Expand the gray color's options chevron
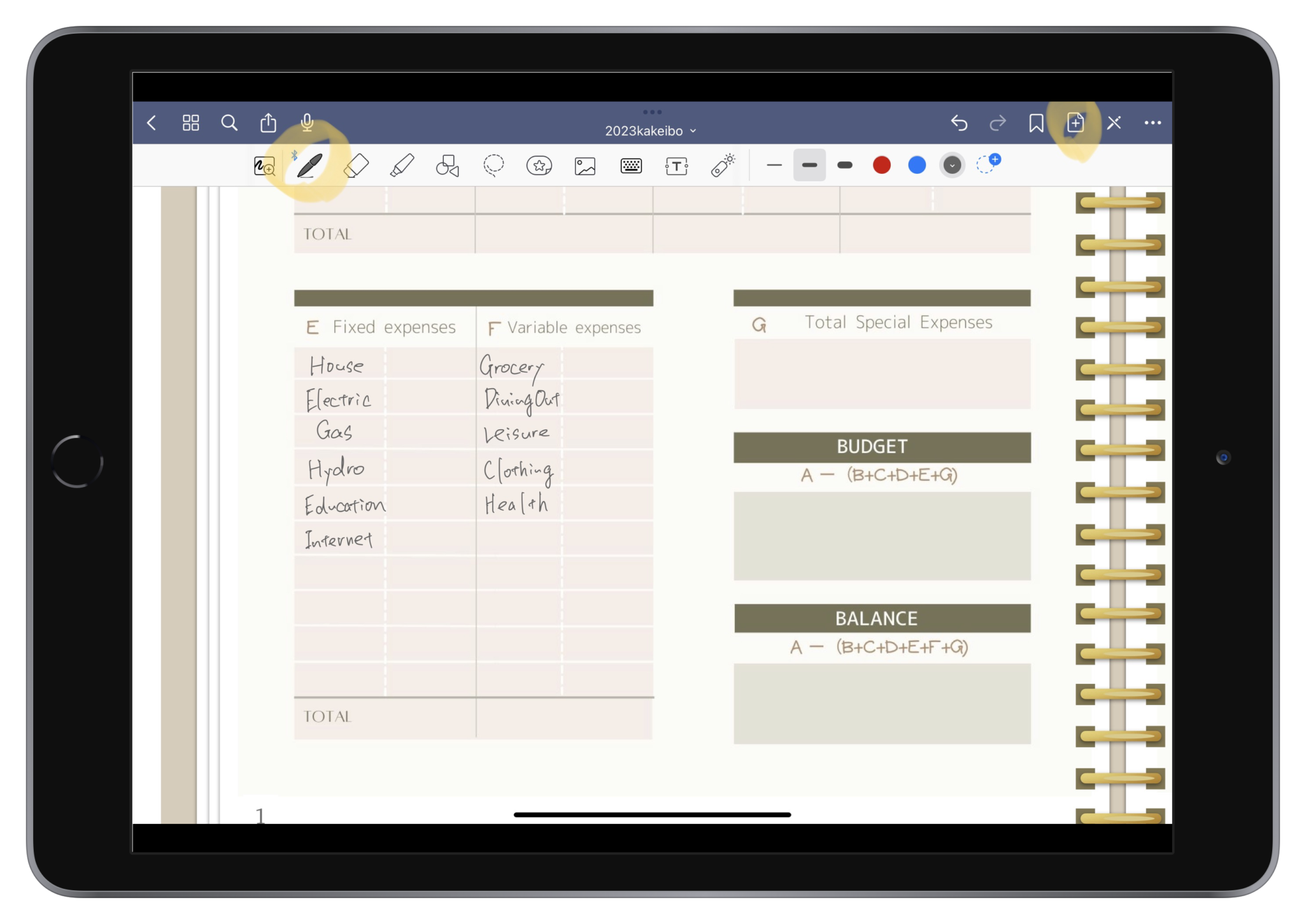1304x924 pixels. [952, 165]
